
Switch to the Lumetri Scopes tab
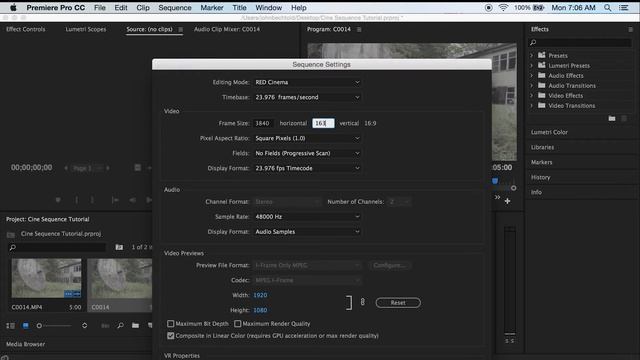point(86,29)
